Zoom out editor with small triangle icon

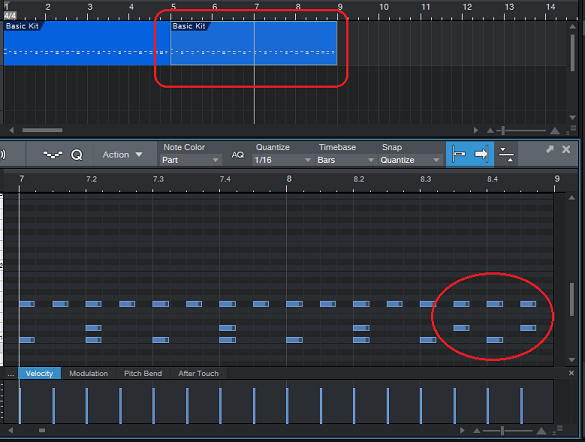[476, 431]
